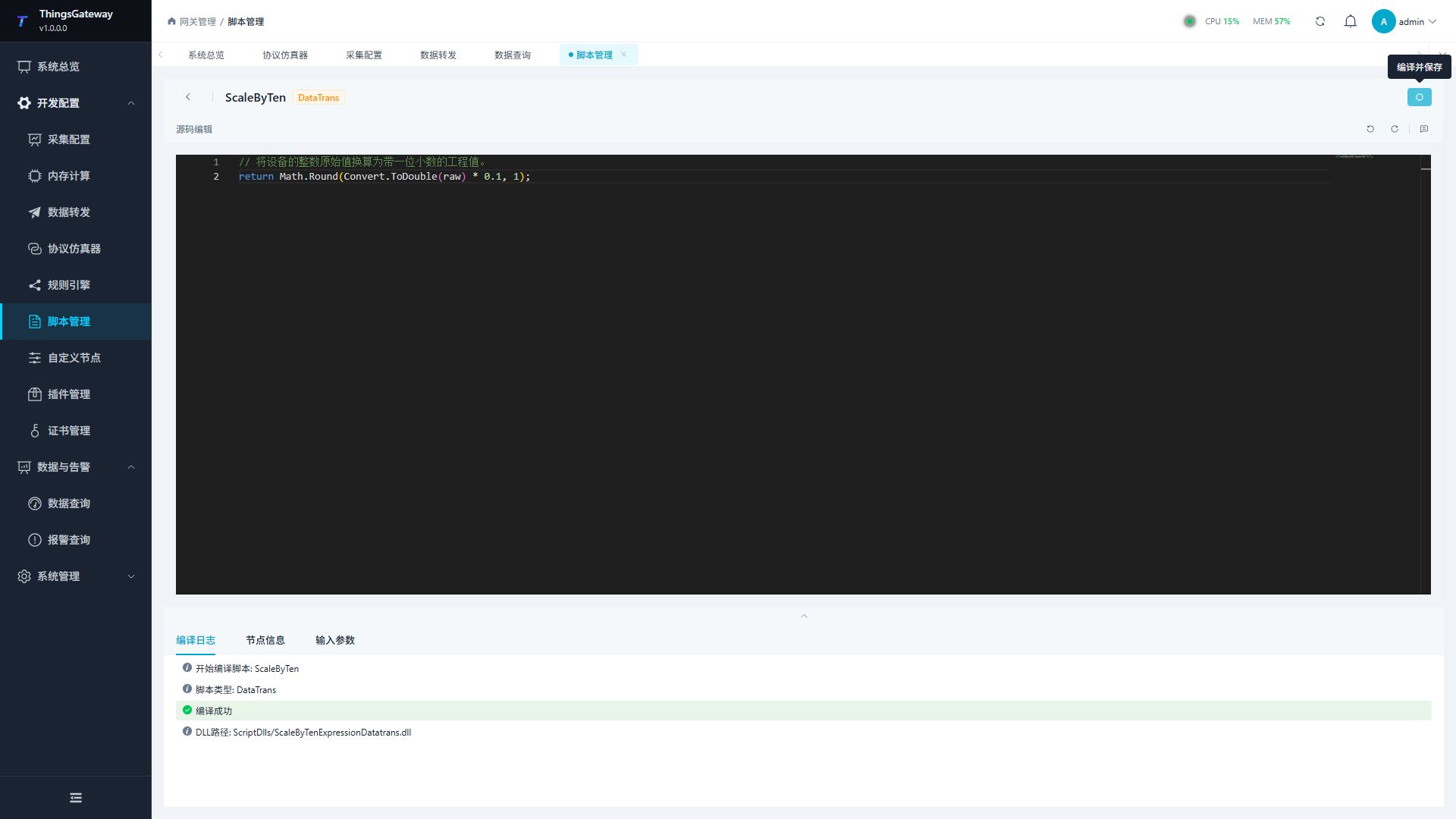
Task: Open the admin user dropdown
Action: point(1404,21)
